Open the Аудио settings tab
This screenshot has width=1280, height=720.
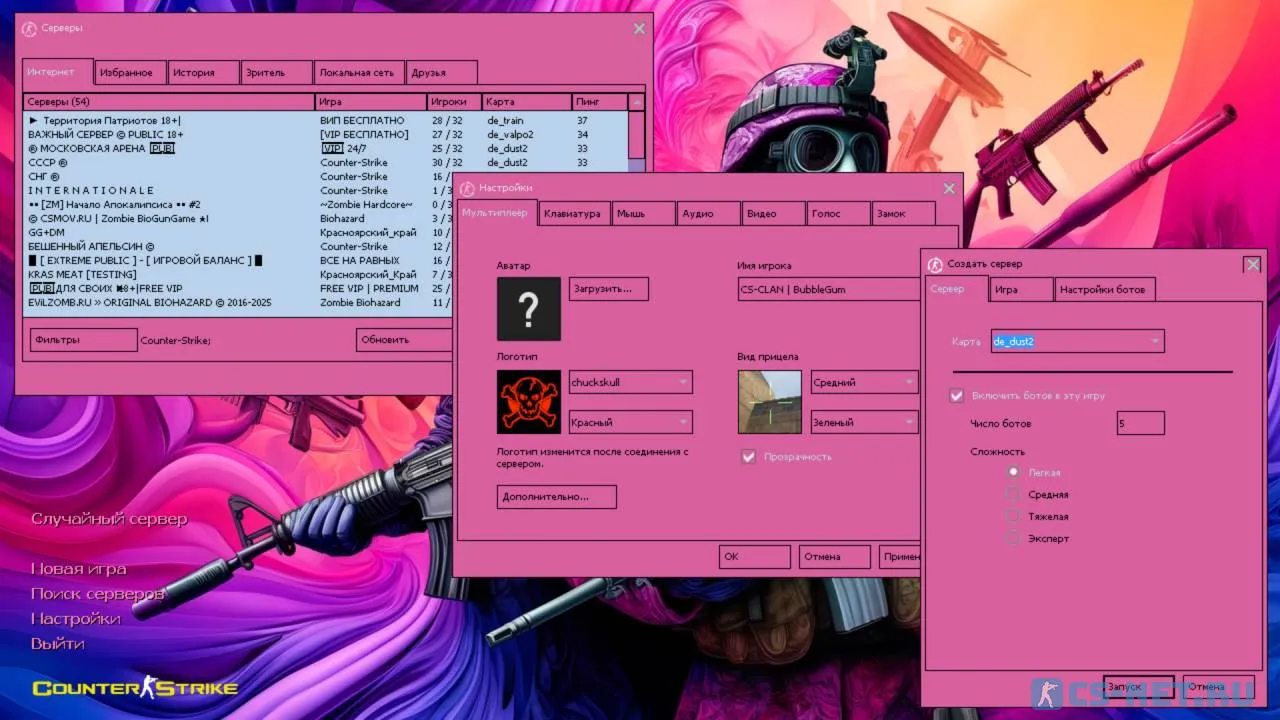tap(709, 213)
